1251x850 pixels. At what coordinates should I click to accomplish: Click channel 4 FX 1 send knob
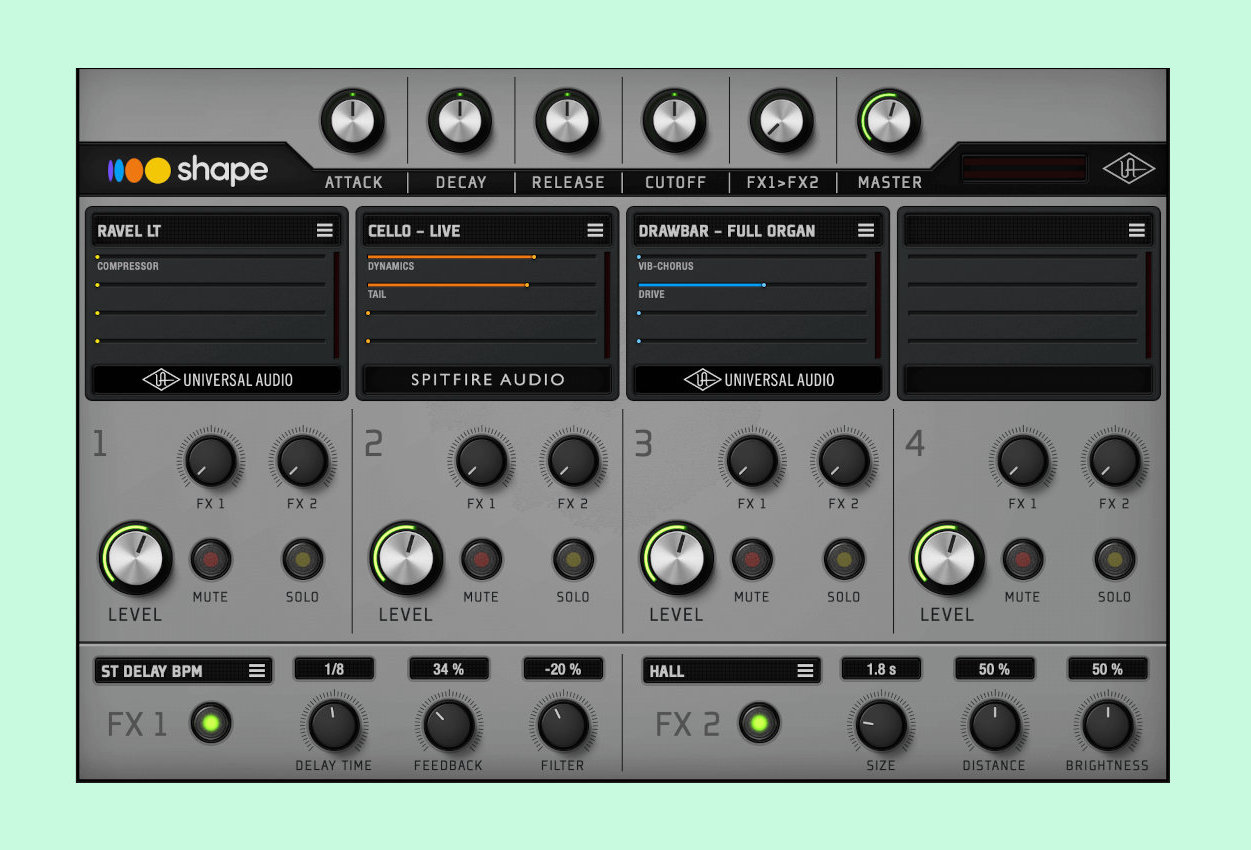coord(1023,461)
